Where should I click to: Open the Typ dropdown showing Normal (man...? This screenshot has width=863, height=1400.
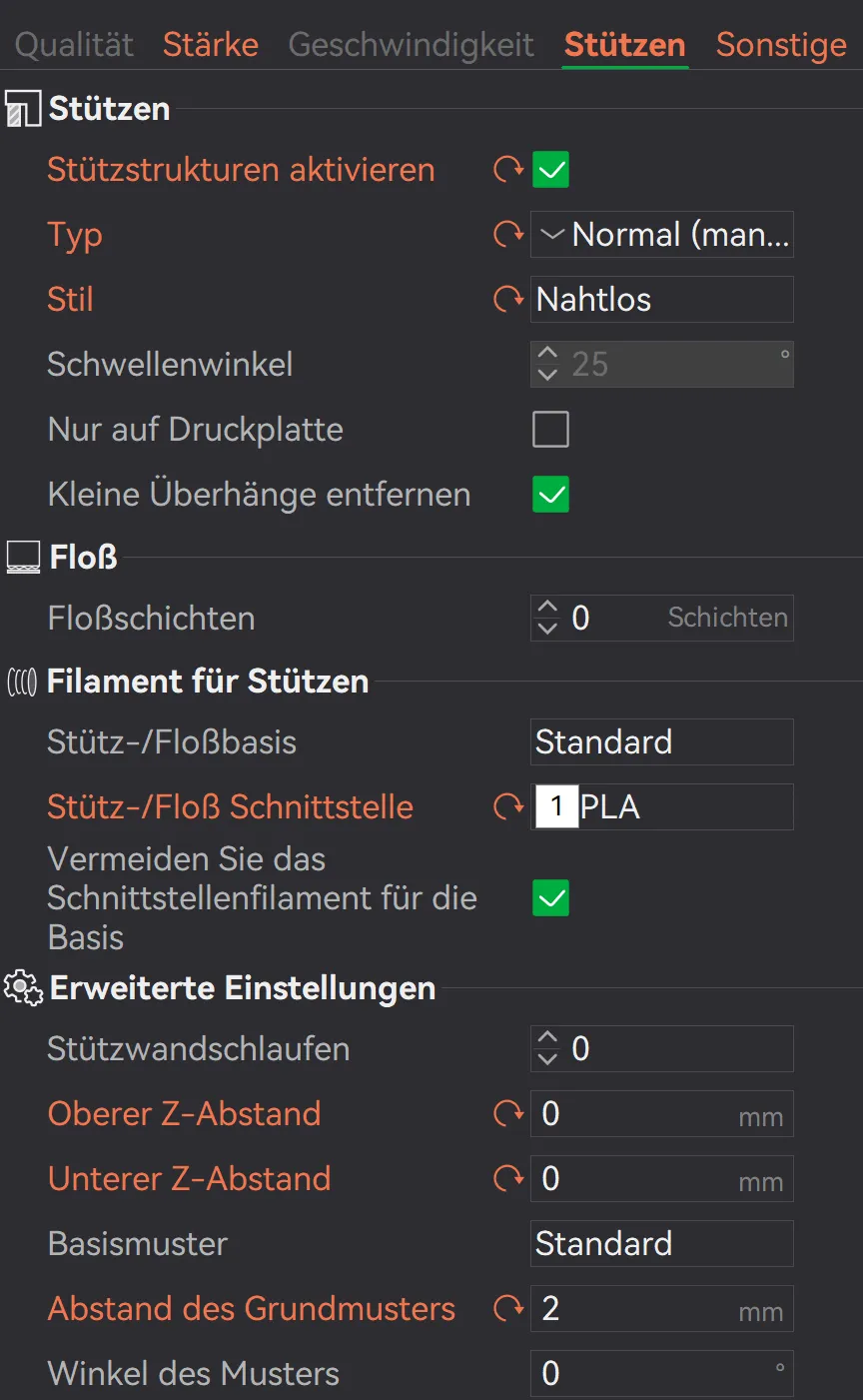pos(662,235)
